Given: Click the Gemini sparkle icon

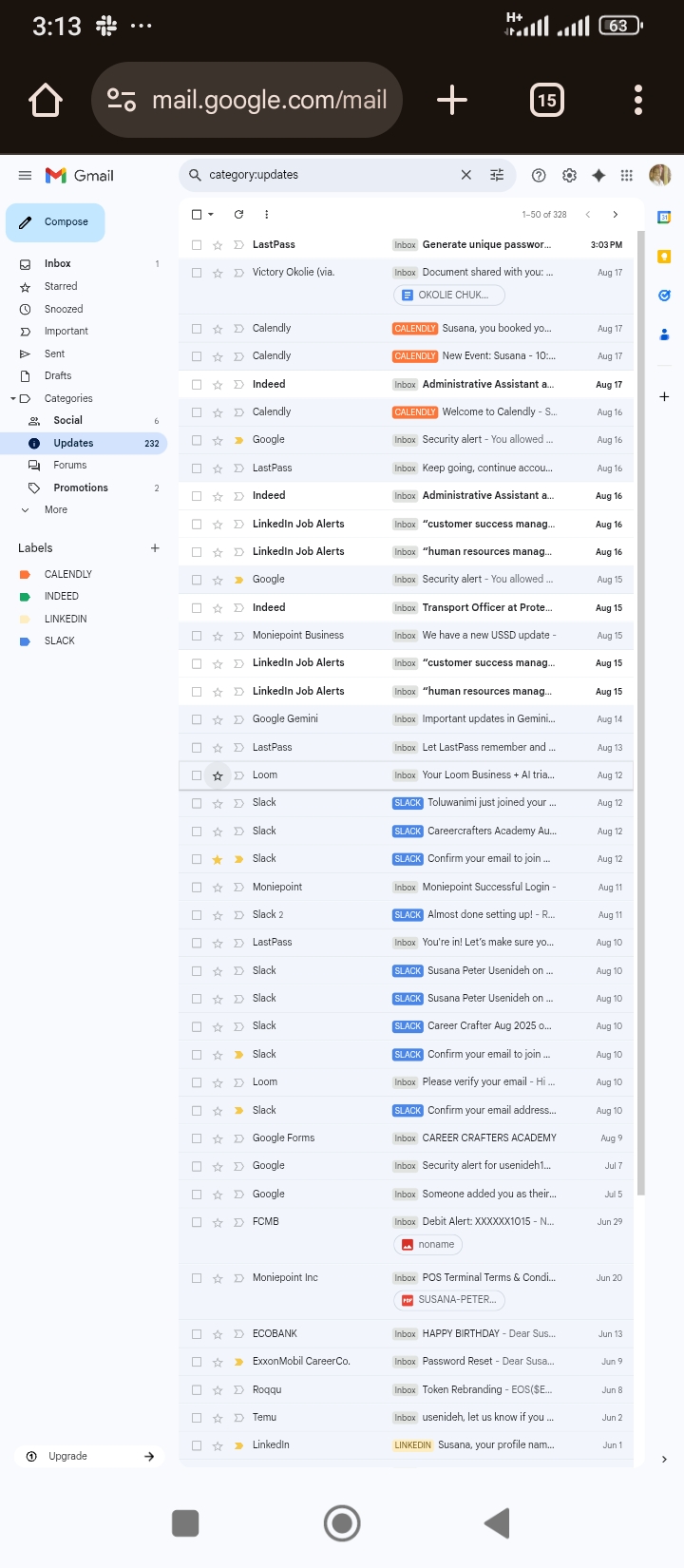Looking at the screenshot, I should click(x=598, y=175).
